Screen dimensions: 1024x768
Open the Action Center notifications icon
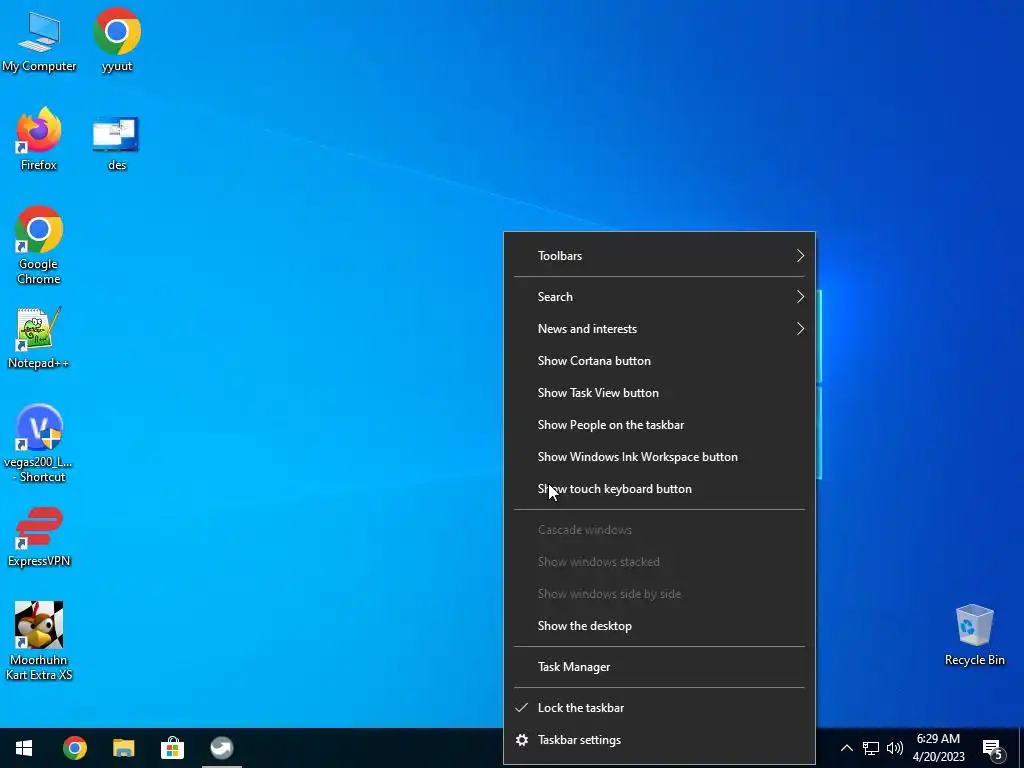pos(993,748)
